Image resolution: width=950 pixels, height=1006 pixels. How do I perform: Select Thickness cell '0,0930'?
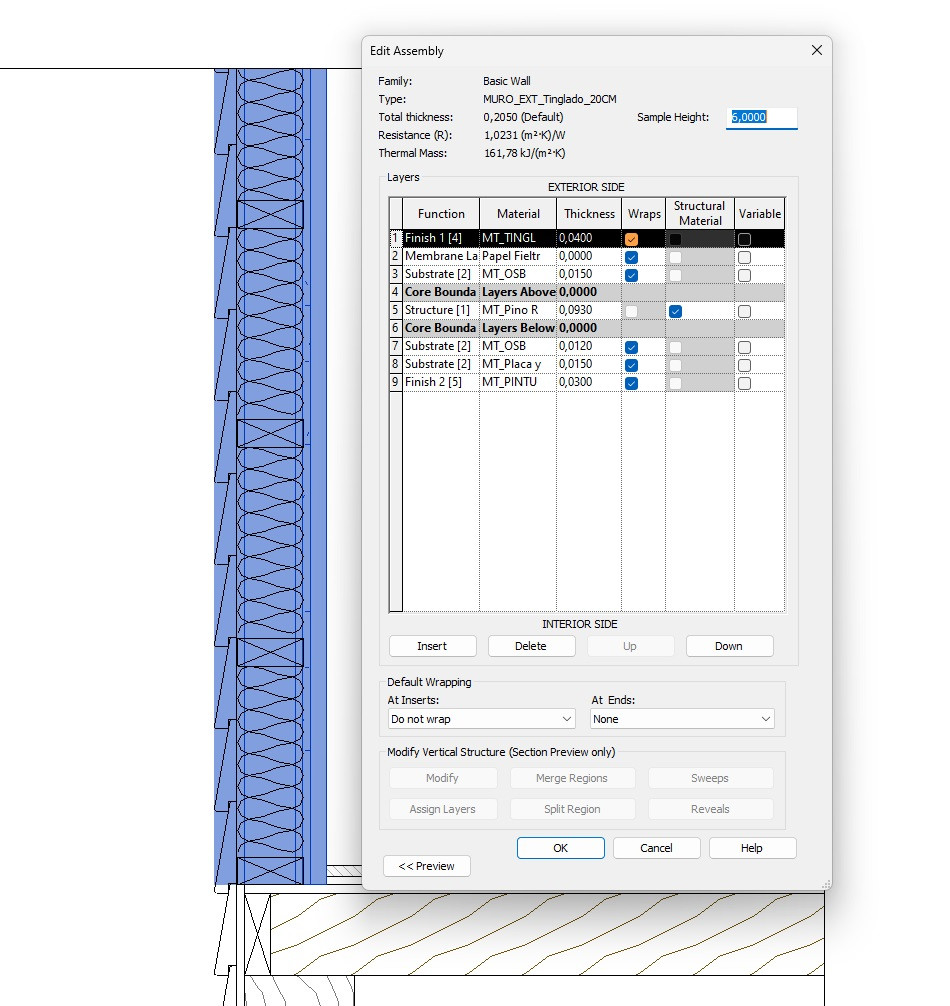pos(589,310)
